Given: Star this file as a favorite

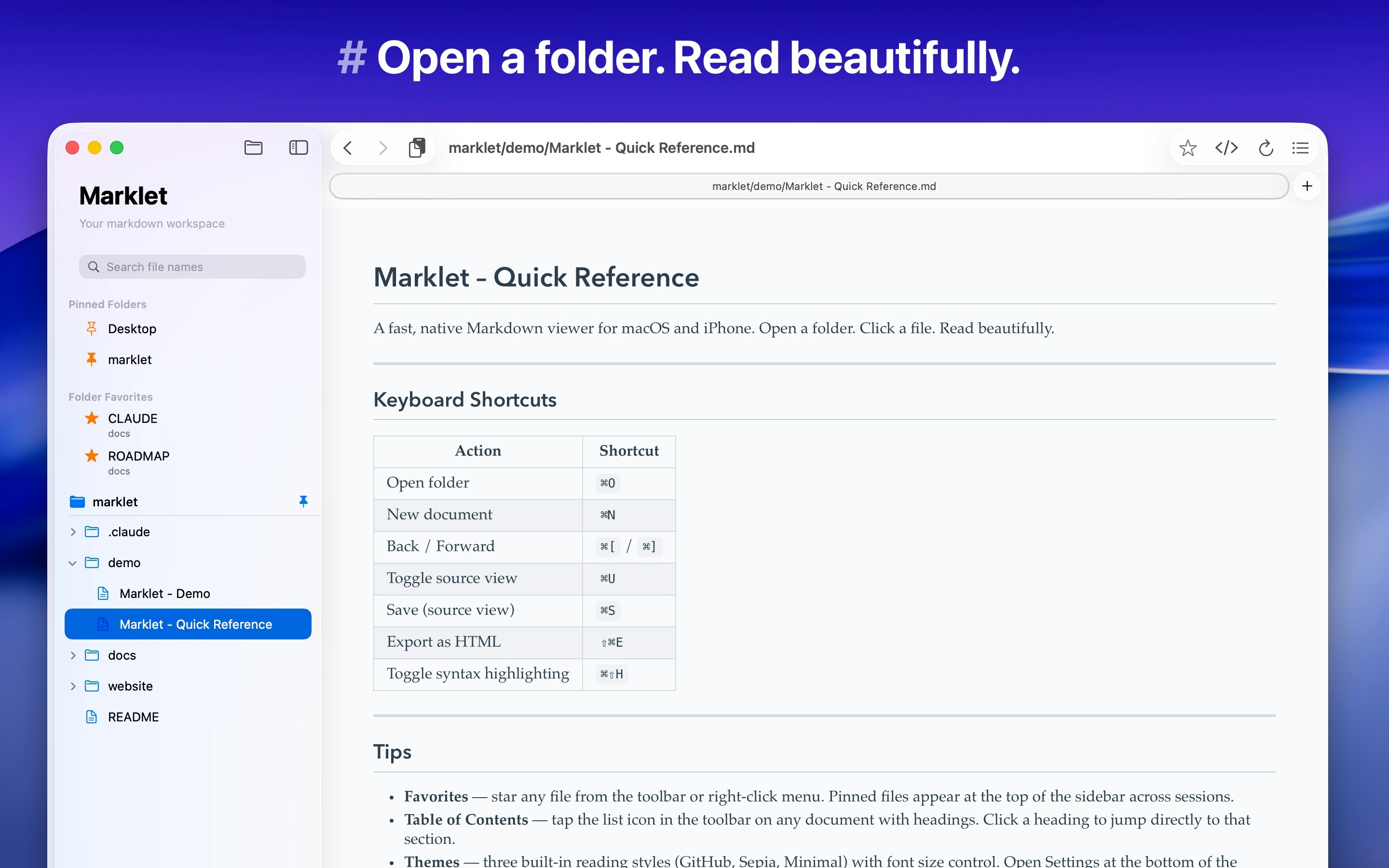Looking at the screenshot, I should click(1187, 148).
